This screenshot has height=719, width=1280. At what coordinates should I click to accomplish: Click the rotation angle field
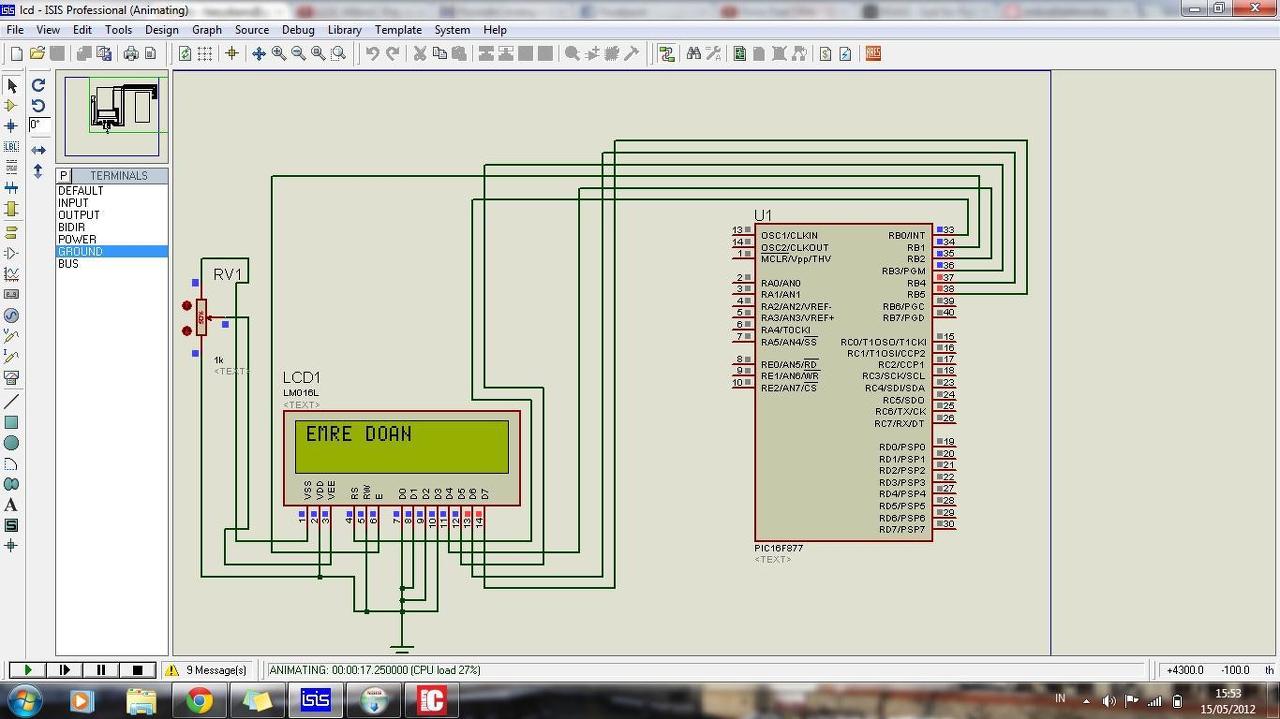(39, 125)
